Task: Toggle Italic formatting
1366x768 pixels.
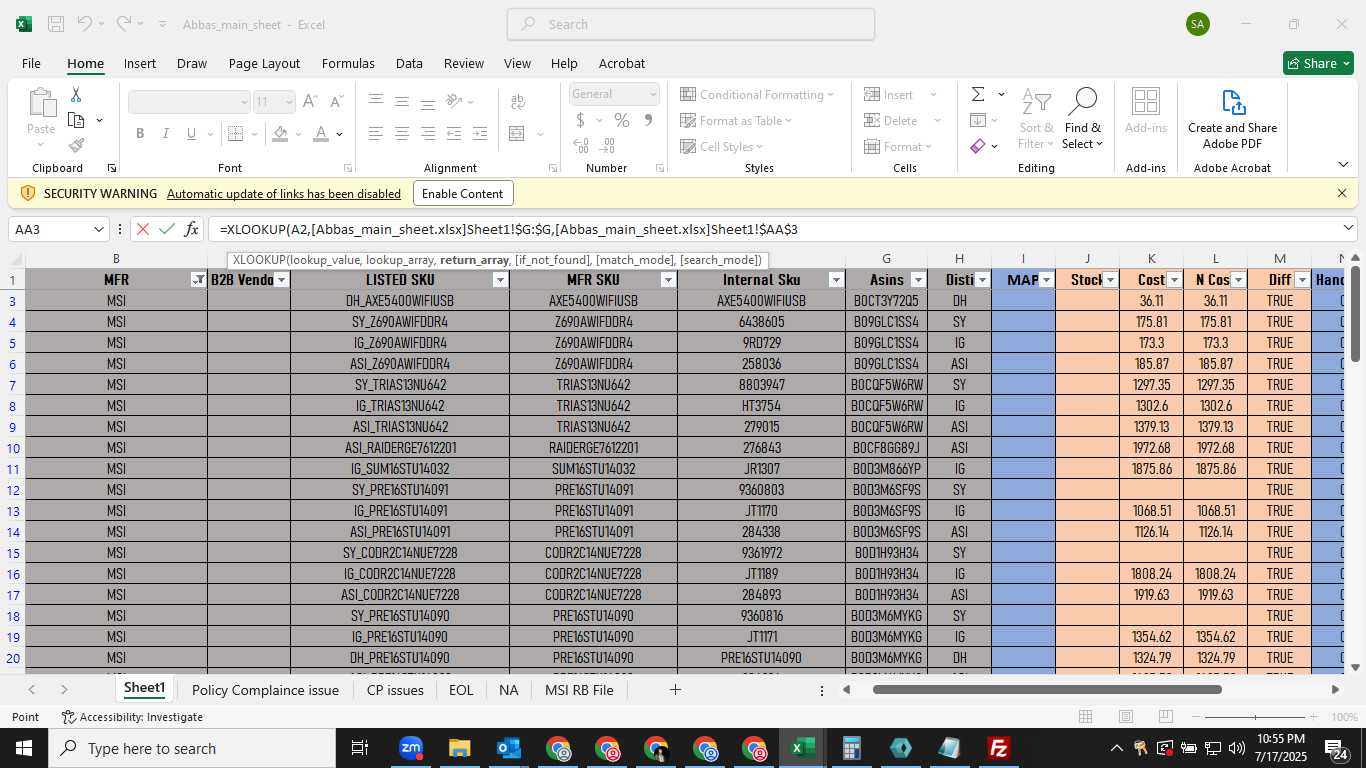Action: tap(166, 134)
